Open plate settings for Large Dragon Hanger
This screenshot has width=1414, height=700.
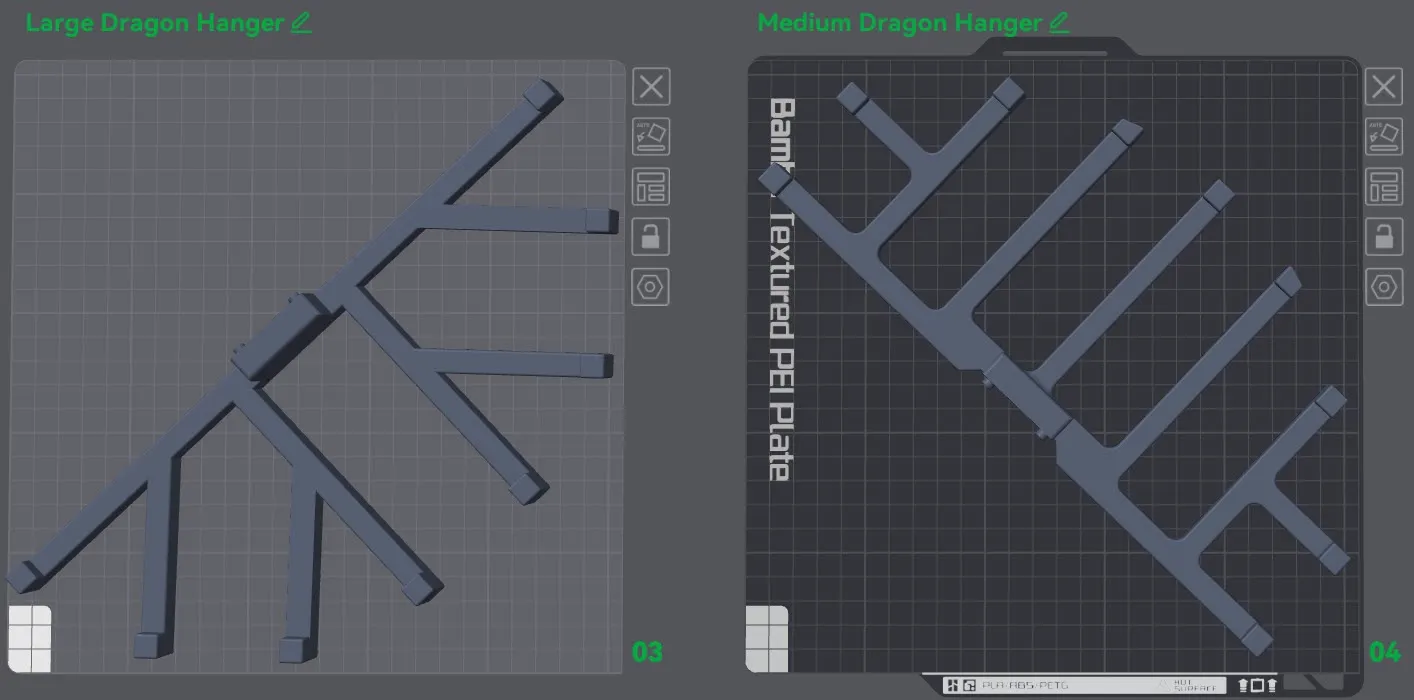pyautogui.click(x=651, y=288)
